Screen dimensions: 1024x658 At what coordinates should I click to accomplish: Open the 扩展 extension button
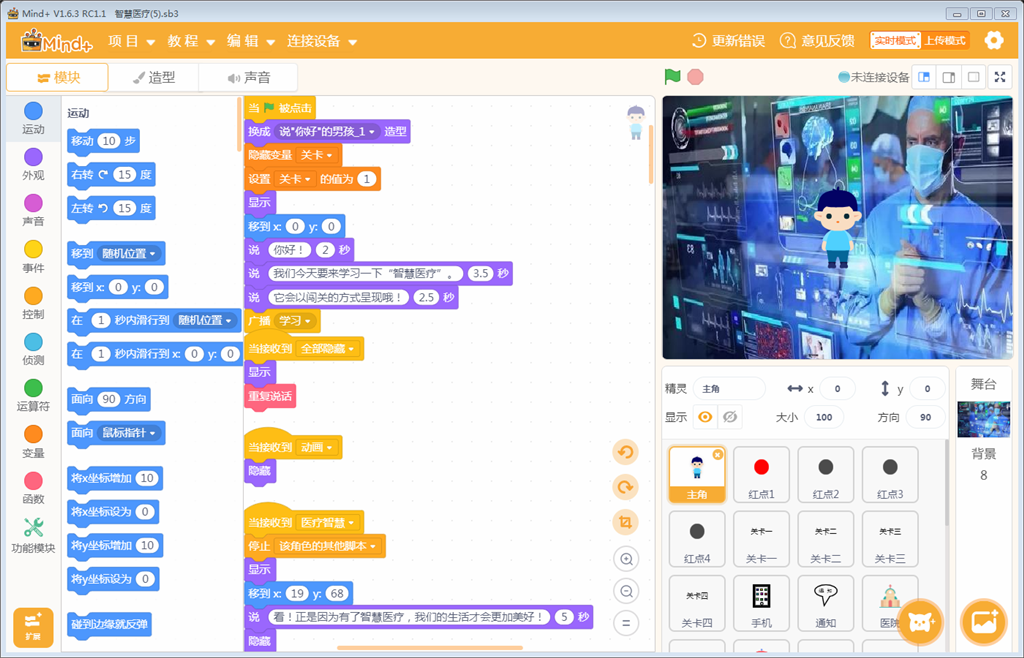click(33, 625)
